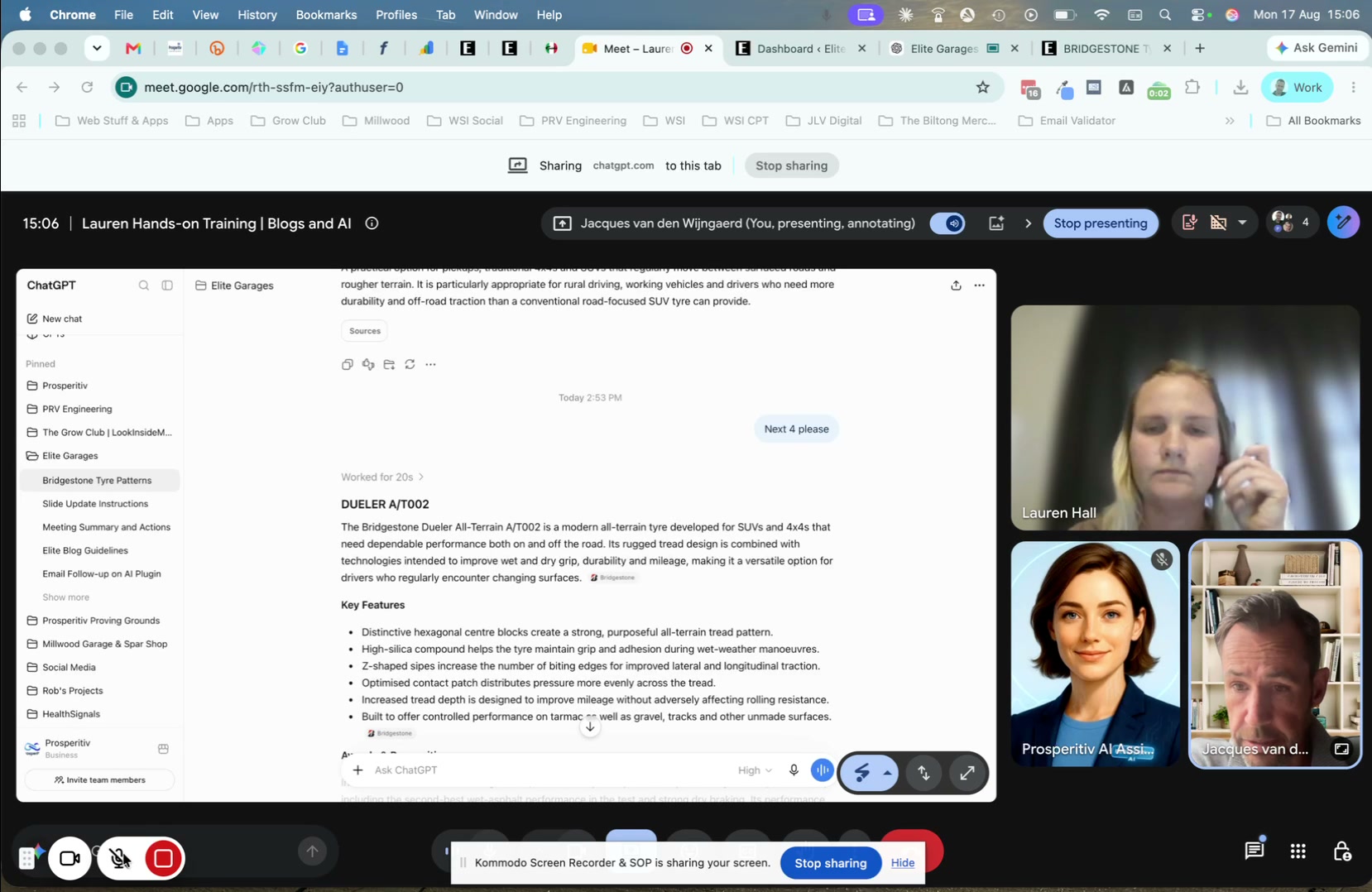Viewport: 1372px width, 892px height.
Task: Open Meet activities grid icon
Action: click(x=1298, y=851)
